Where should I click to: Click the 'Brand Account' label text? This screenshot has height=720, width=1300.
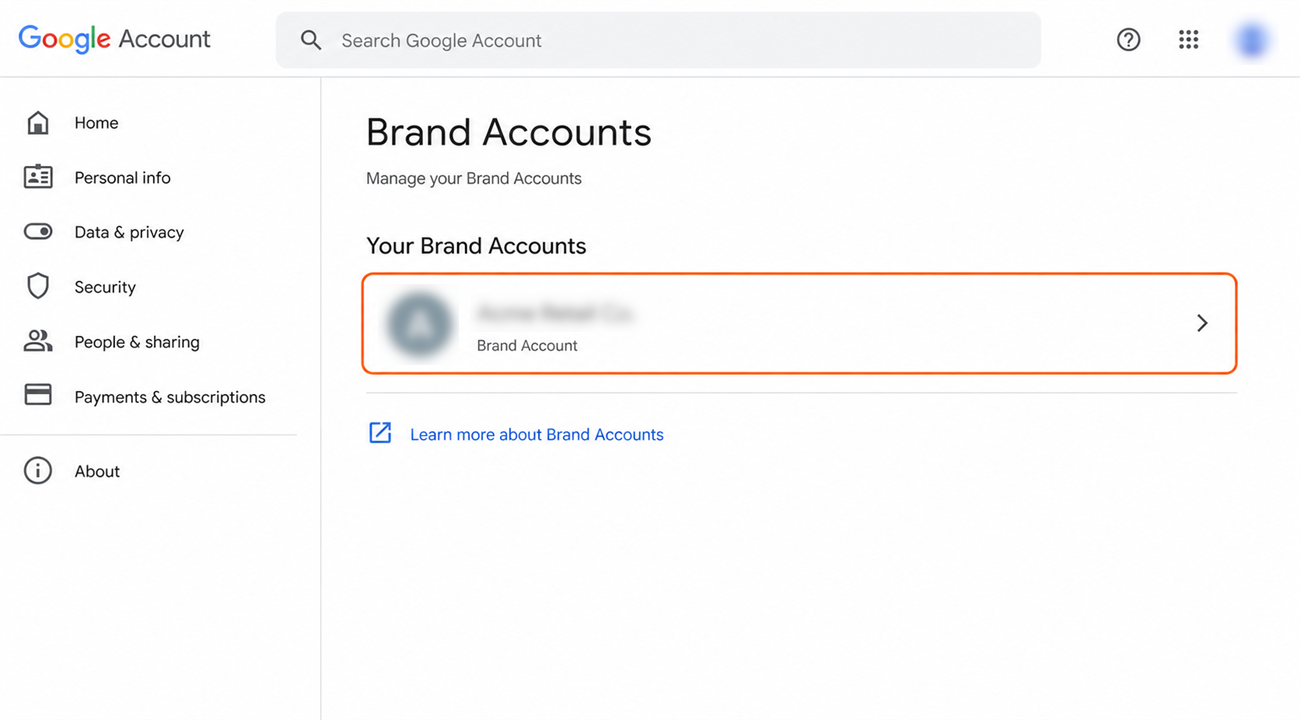point(527,345)
